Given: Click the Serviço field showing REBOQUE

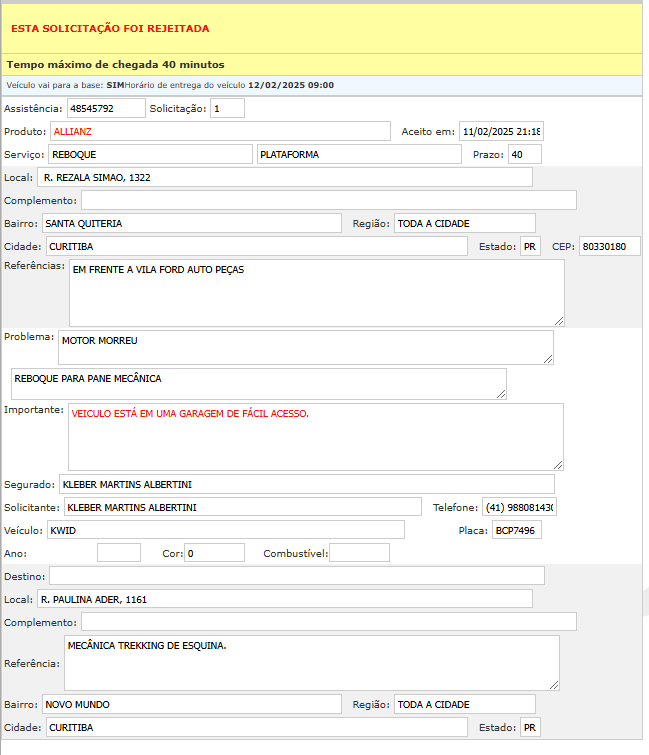Looking at the screenshot, I should click(150, 154).
